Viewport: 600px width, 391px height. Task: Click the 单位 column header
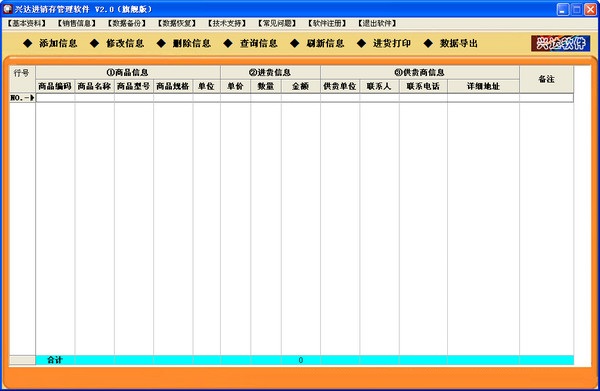[207, 86]
